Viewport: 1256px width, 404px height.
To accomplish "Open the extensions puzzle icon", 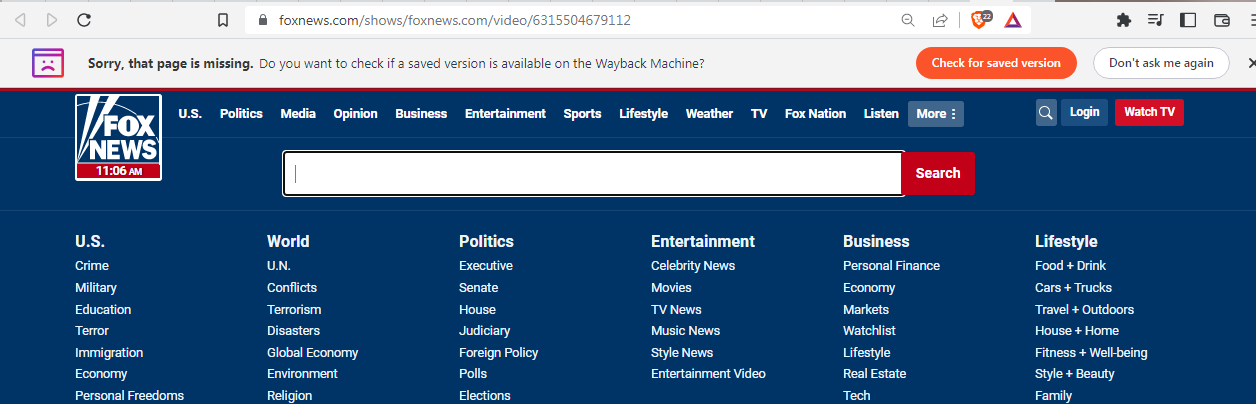I will click(1123, 20).
